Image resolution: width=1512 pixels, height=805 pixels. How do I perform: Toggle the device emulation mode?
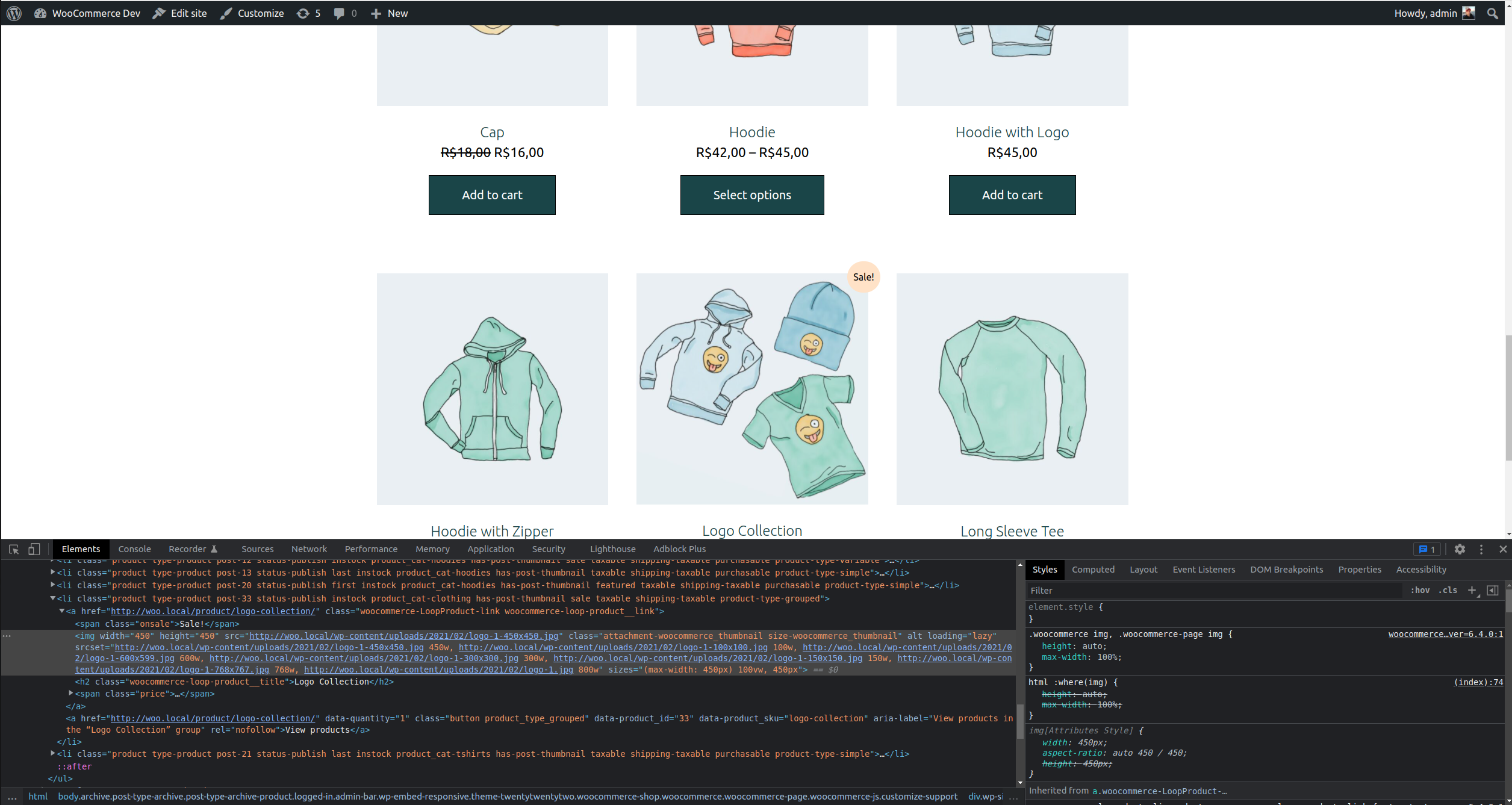click(x=34, y=549)
